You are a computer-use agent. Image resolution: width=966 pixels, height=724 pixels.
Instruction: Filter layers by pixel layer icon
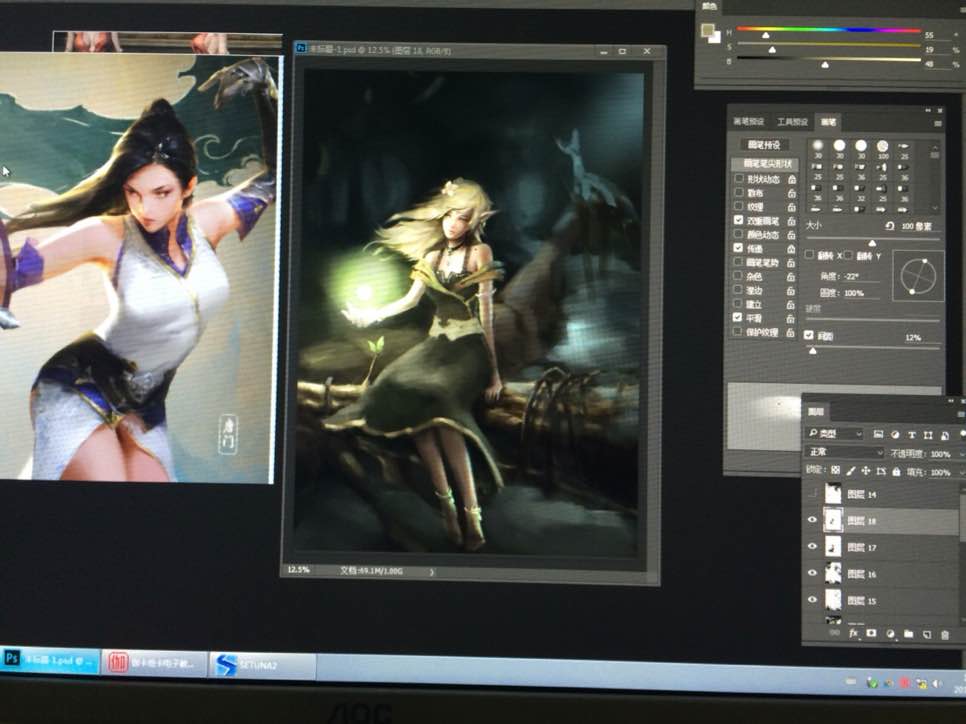pyautogui.click(x=879, y=434)
